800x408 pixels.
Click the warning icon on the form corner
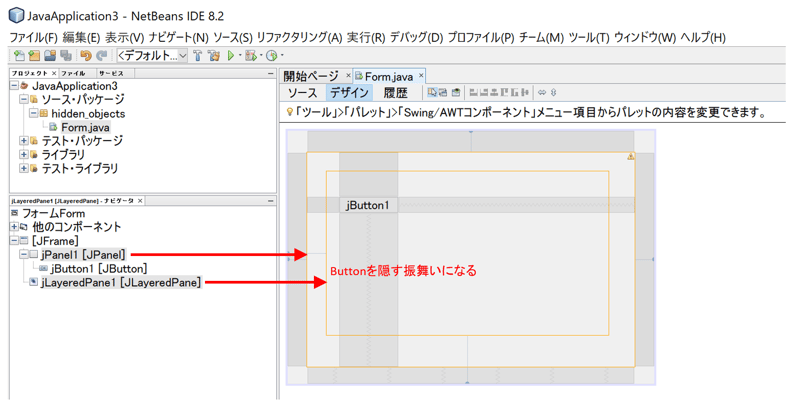tap(631, 156)
